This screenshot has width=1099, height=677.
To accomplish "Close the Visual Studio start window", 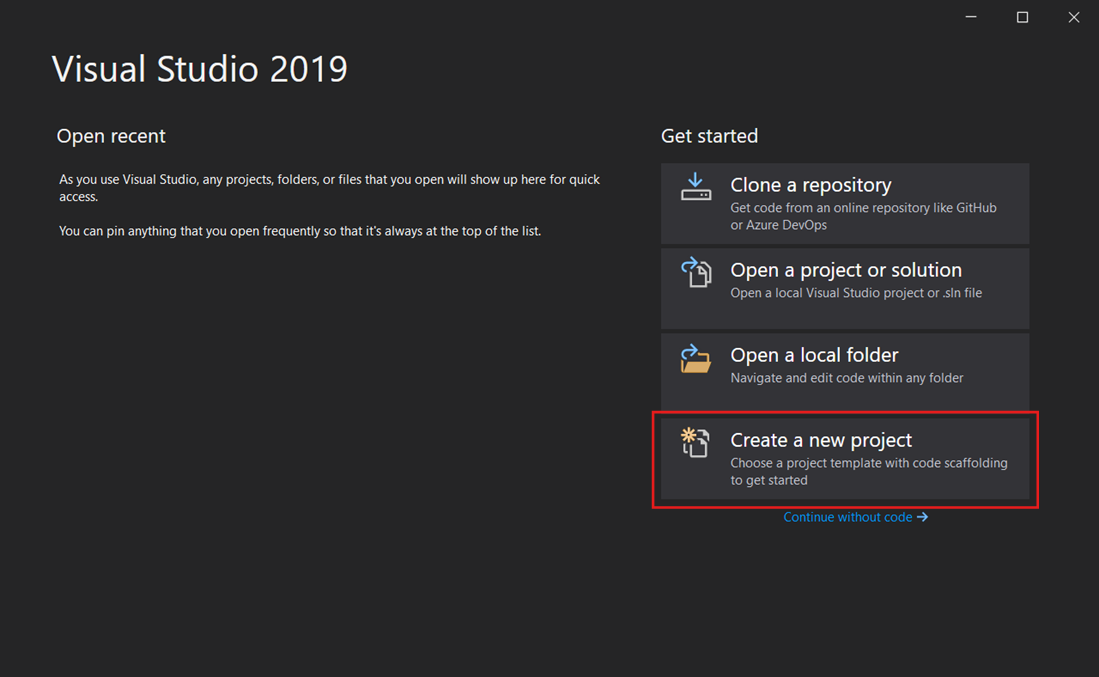I will coord(1073,17).
